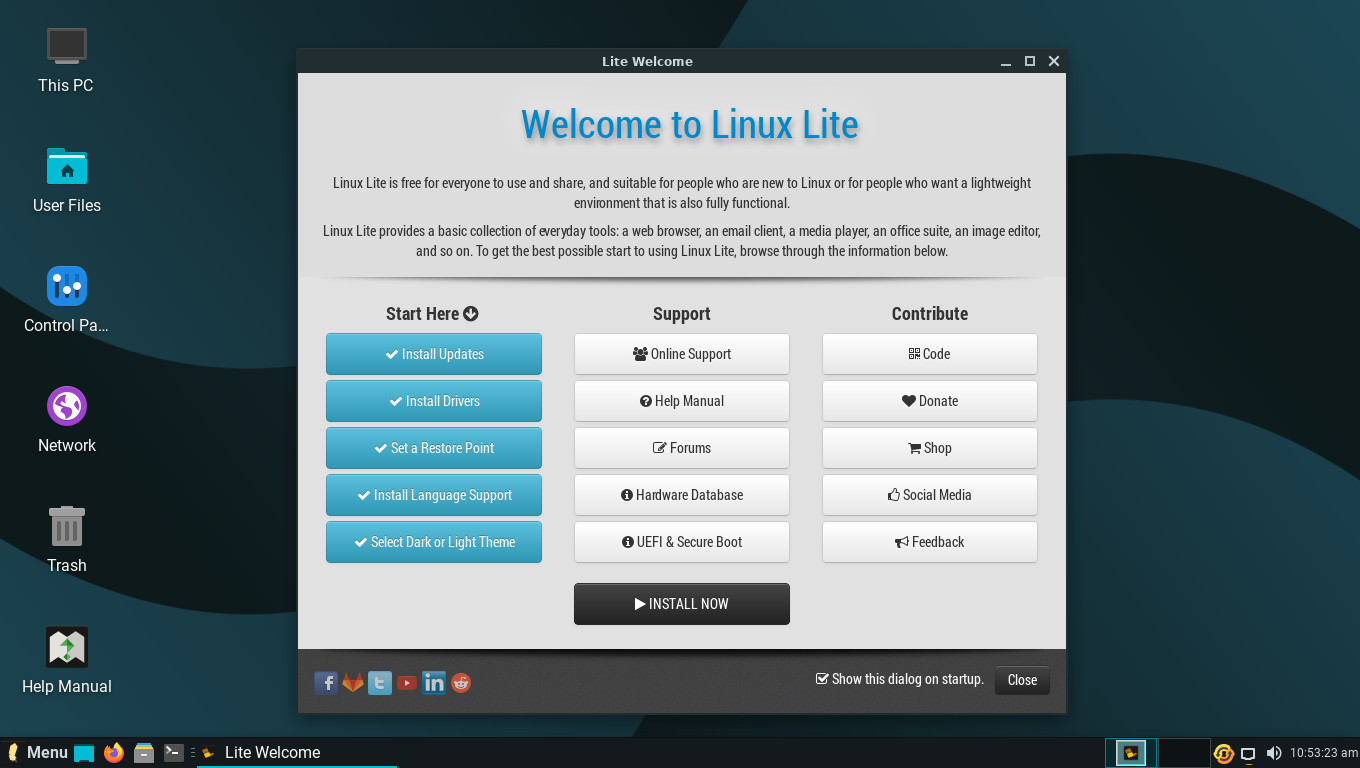This screenshot has height=768, width=1360.
Task: Toggle show desktop in the taskbar
Action: [1249, 752]
